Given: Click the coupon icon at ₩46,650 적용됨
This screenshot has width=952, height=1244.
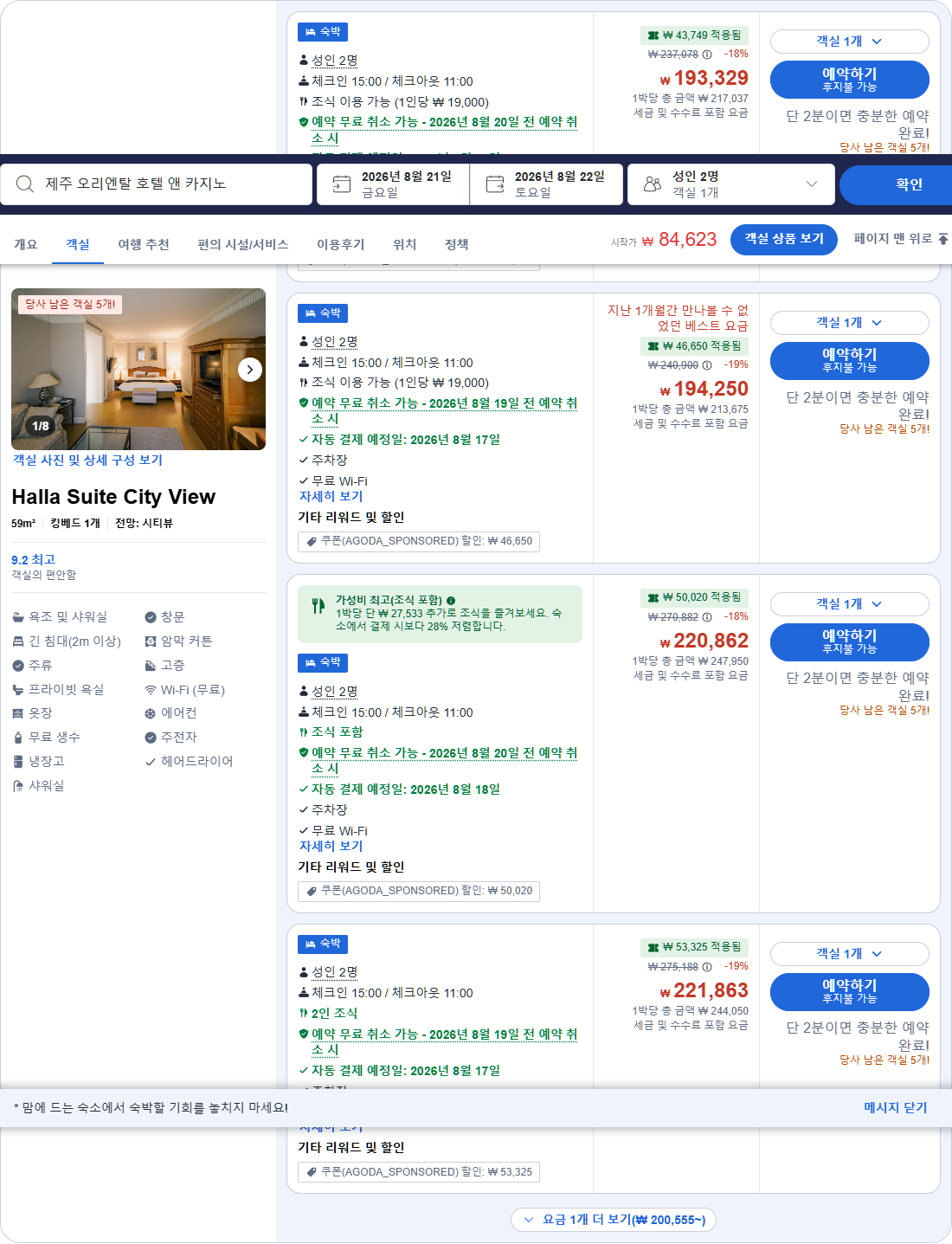Looking at the screenshot, I should coord(653,346).
